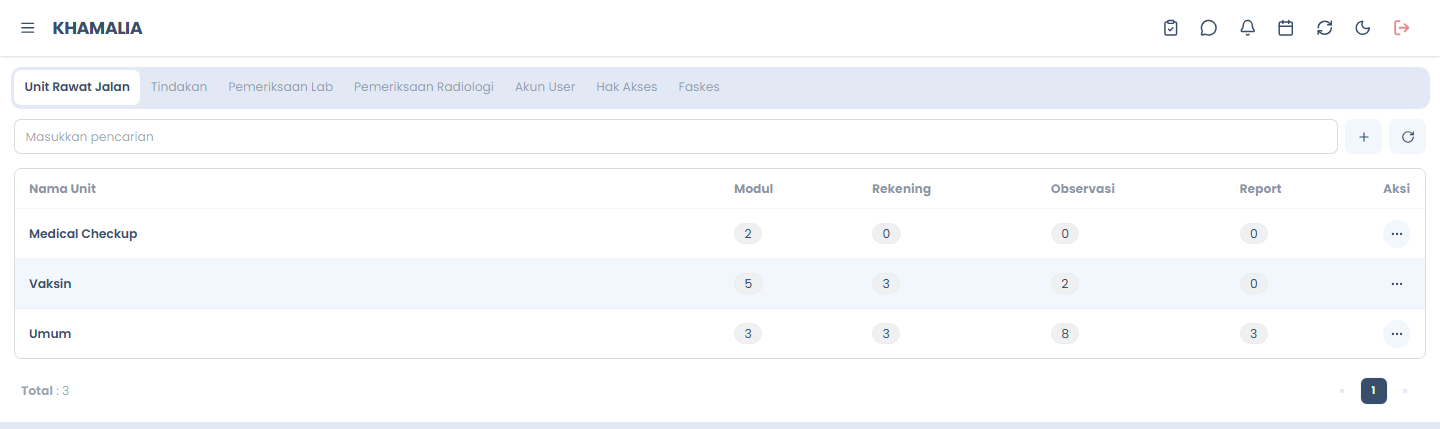Go to page 1 in pagination
The width and height of the screenshot is (1440, 429).
tap(1374, 391)
